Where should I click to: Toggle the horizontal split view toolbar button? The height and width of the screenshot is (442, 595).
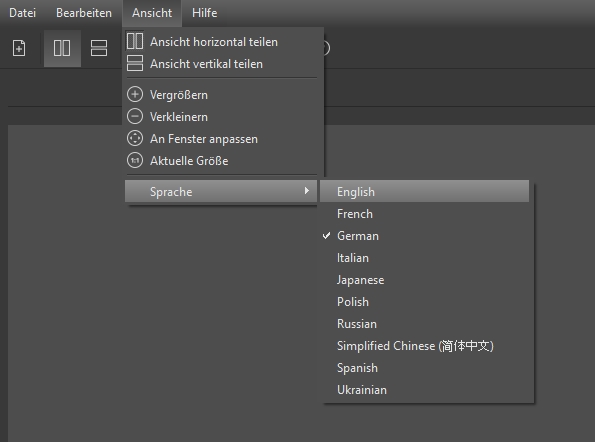(62, 48)
